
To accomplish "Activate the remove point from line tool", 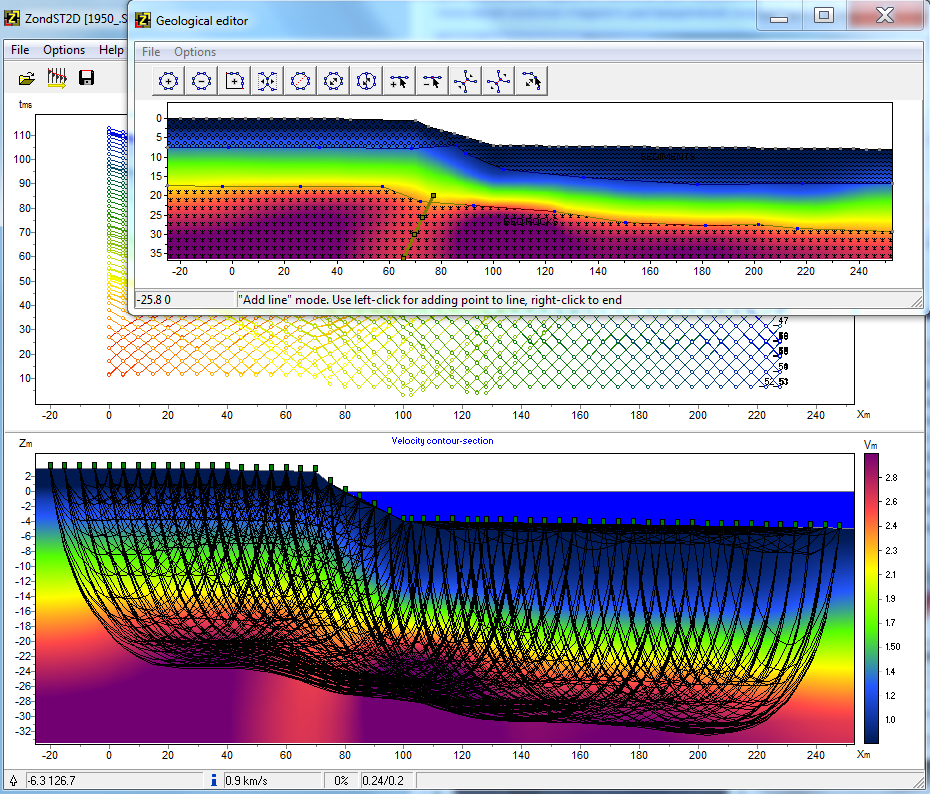I will pyautogui.click(x=433, y=82).
